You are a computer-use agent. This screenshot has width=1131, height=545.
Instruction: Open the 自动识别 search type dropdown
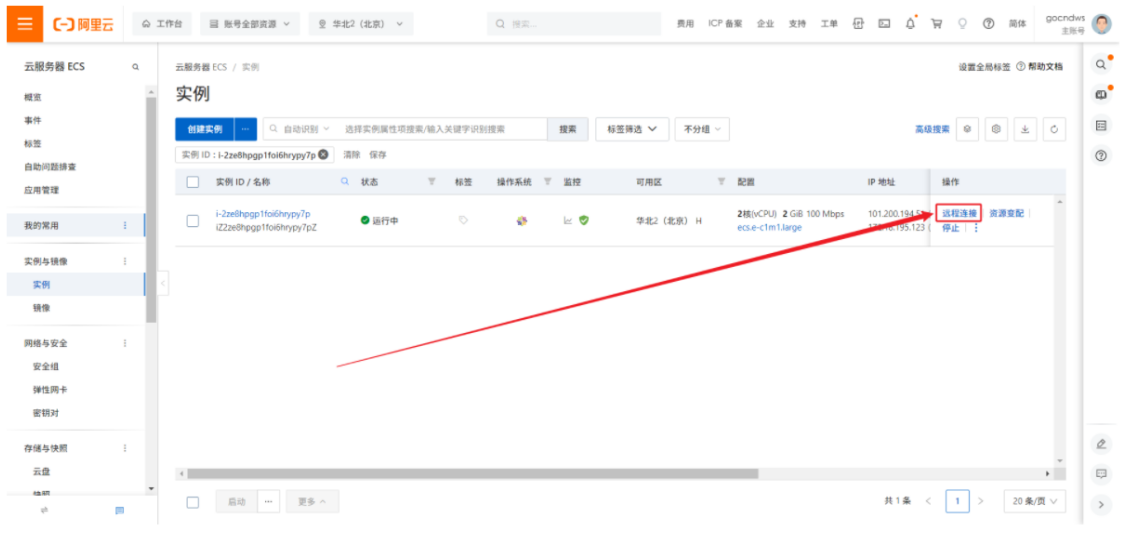click(x=299, y=129)
